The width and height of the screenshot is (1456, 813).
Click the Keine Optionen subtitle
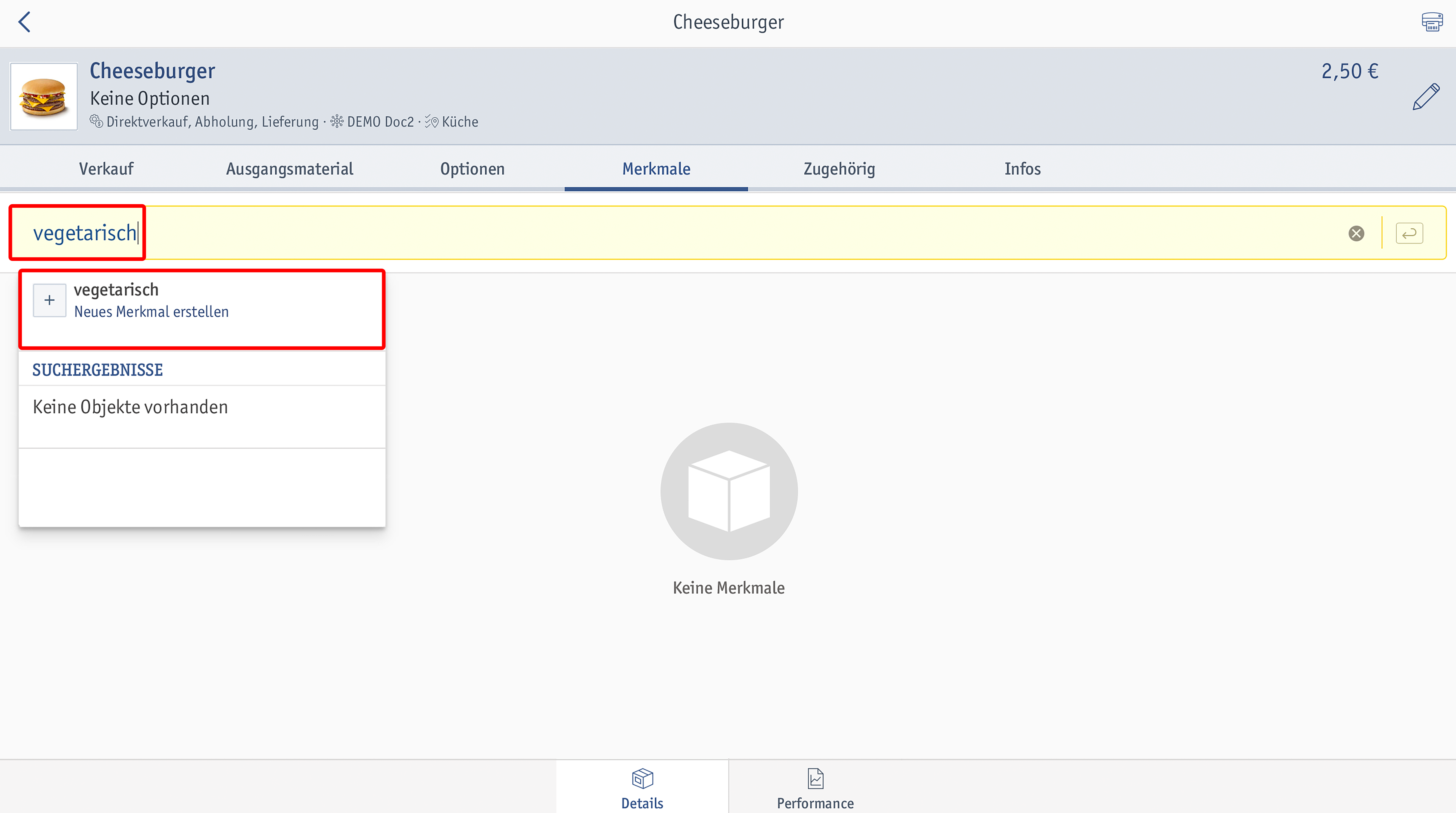(x=150, y=98)
